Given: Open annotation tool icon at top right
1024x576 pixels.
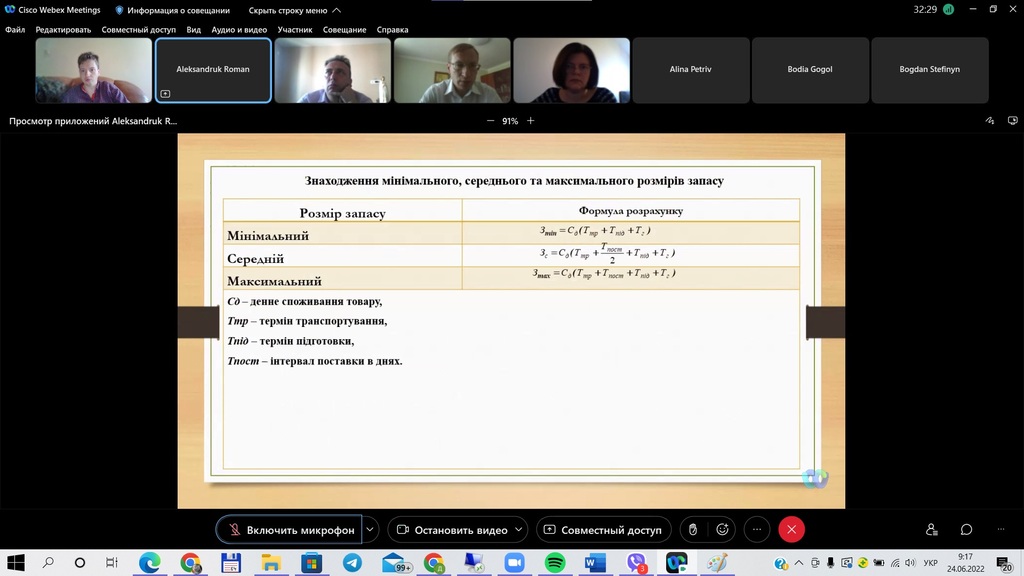Looking at the screenshot, I should 988,121.
